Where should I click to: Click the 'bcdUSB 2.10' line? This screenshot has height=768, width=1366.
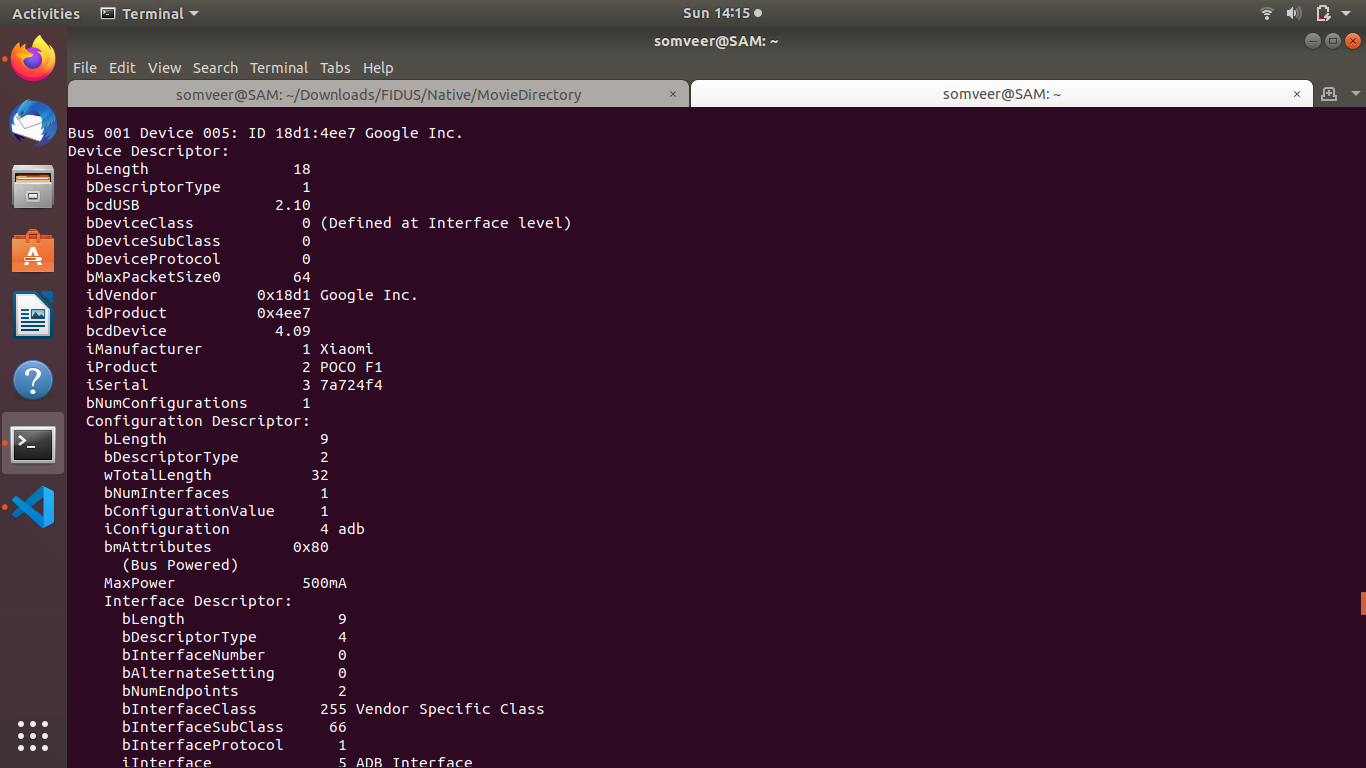pos(198,205)
